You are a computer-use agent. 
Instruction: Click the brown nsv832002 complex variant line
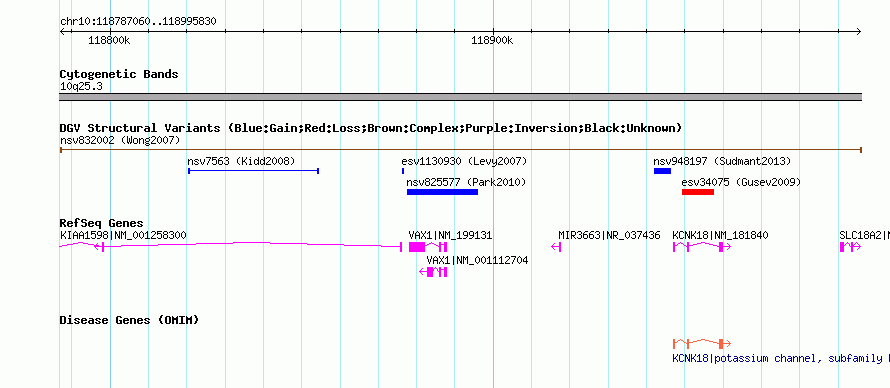pos(460,150)
